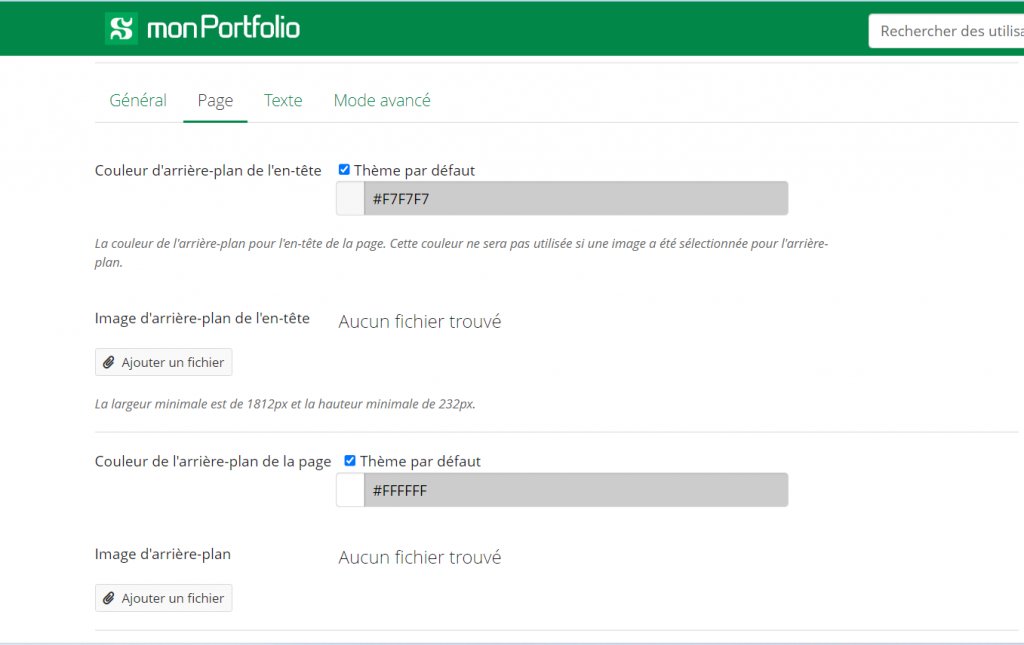Image resolution: width=1024 pixels, height=645 pixels.
Task: Uncheck Thème par défaut for header color
Action: point(345,170)
